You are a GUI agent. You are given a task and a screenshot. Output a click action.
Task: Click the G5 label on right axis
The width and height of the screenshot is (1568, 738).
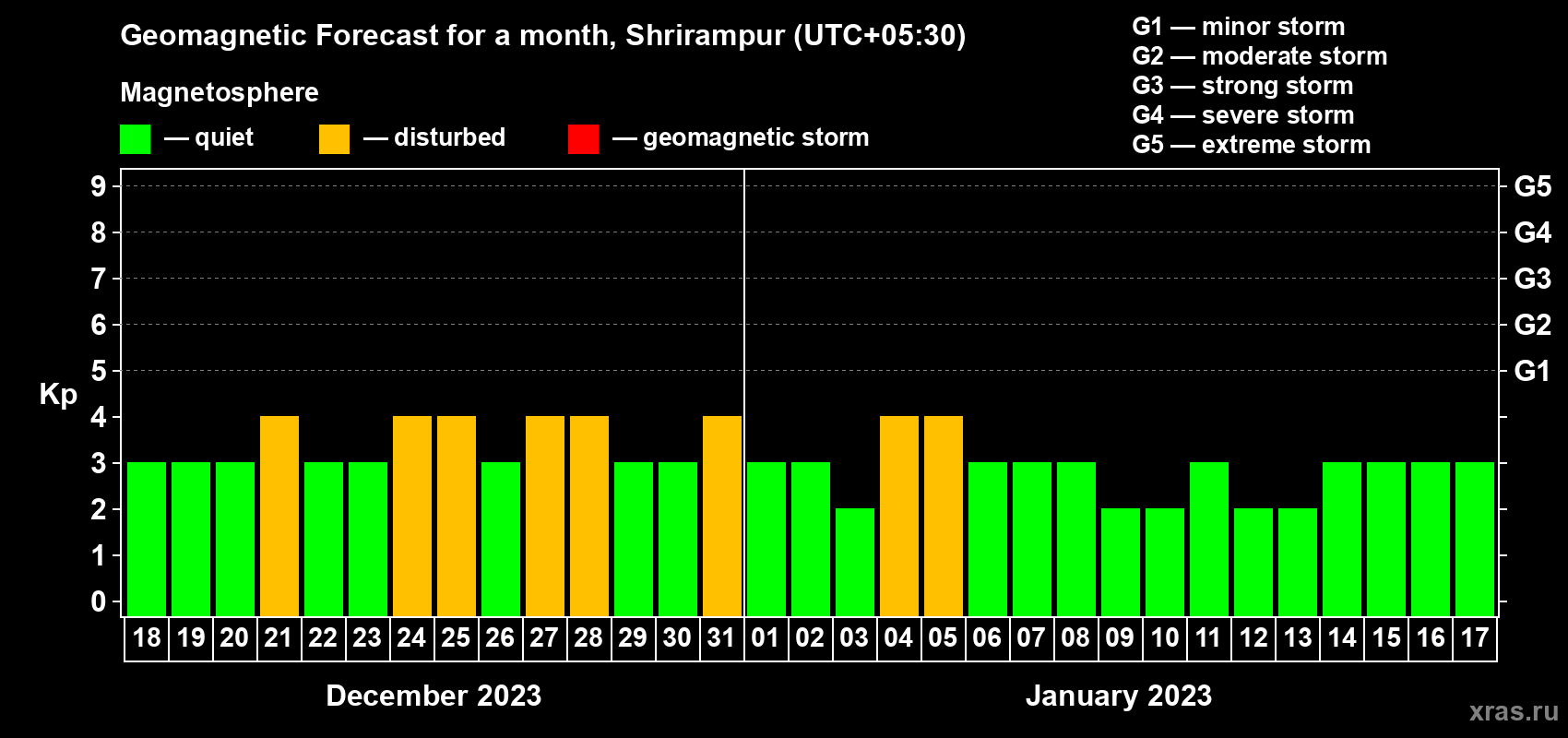(1532, 186)
